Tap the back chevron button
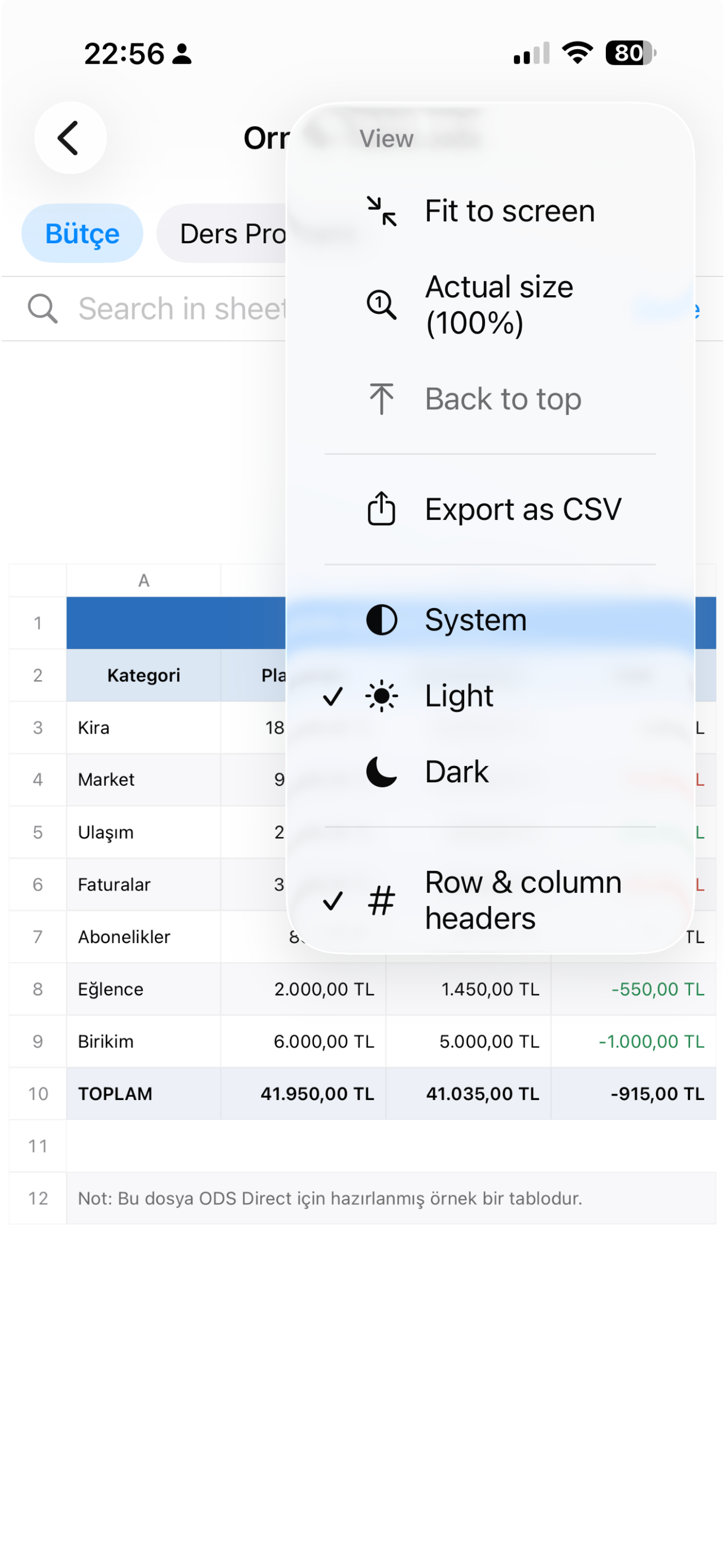 pos(70,138)
